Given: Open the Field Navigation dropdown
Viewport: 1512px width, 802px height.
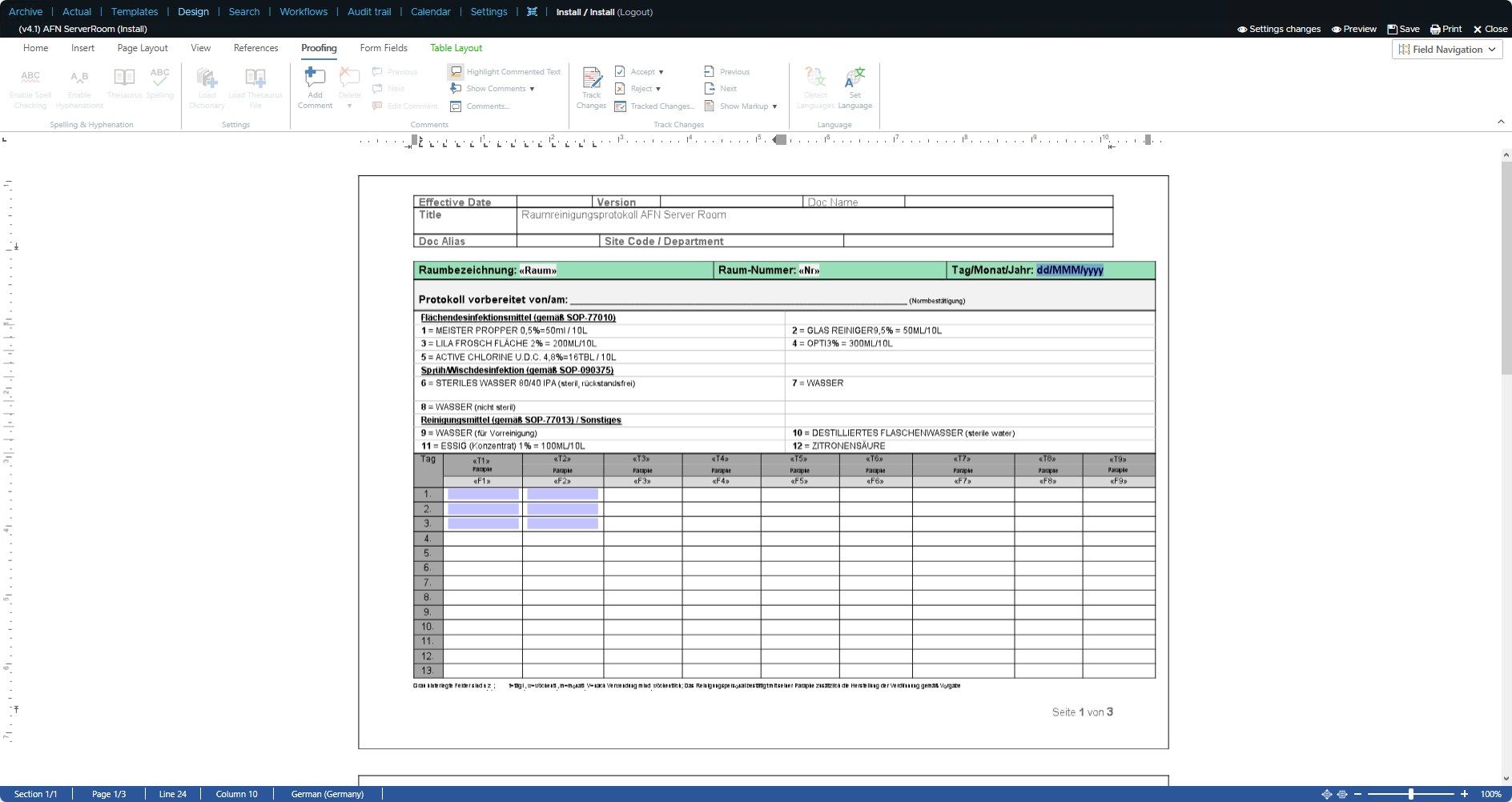Looking at the screenshot, I should pos(1446,50).
